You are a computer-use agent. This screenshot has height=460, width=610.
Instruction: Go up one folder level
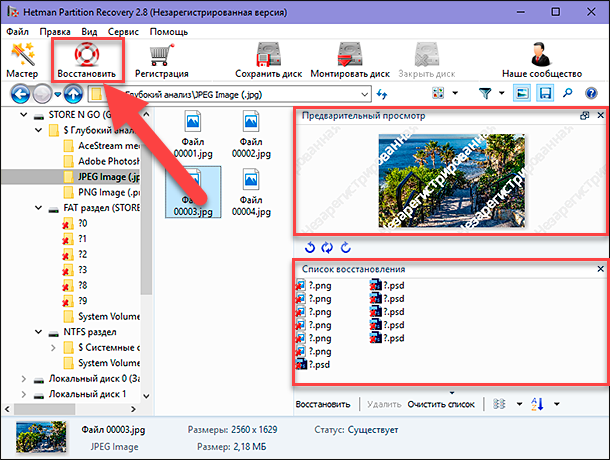coord(73,94)
